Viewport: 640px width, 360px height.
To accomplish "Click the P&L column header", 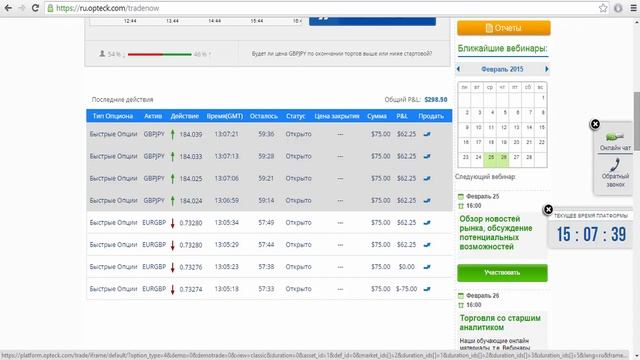I will pyautogui.click(x=402, y=116).
